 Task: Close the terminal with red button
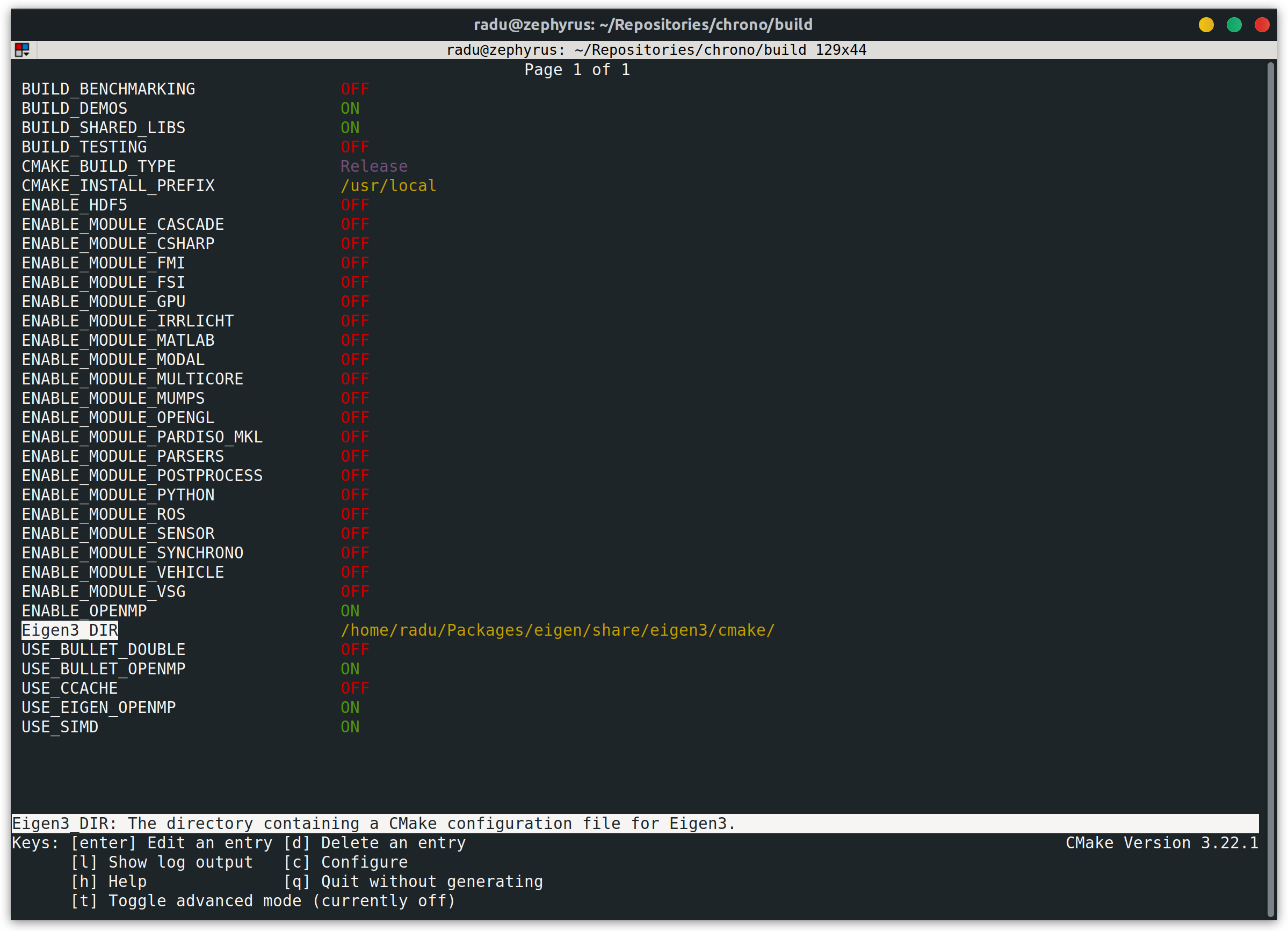click(1262, 25)
